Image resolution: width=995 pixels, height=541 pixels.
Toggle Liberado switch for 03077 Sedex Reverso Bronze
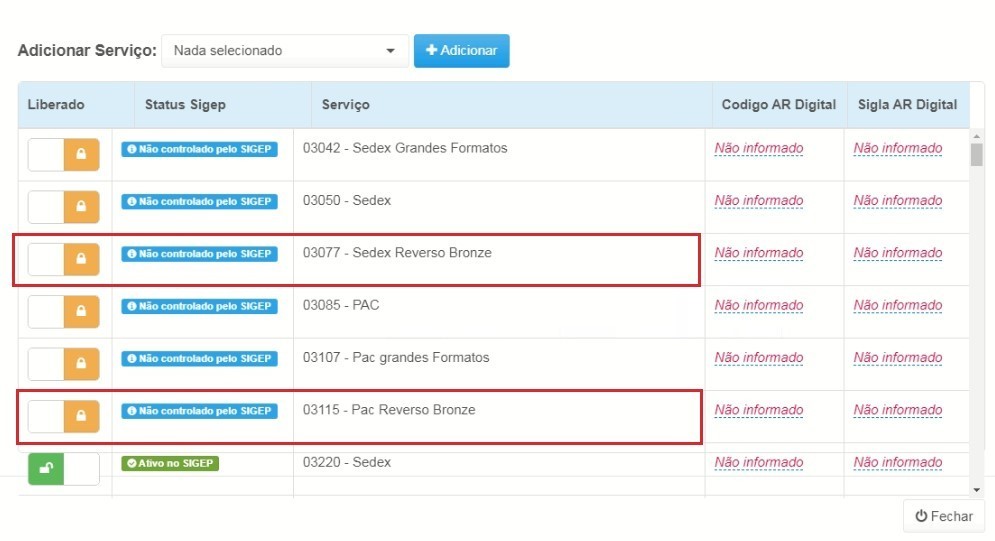click(63, 259)
